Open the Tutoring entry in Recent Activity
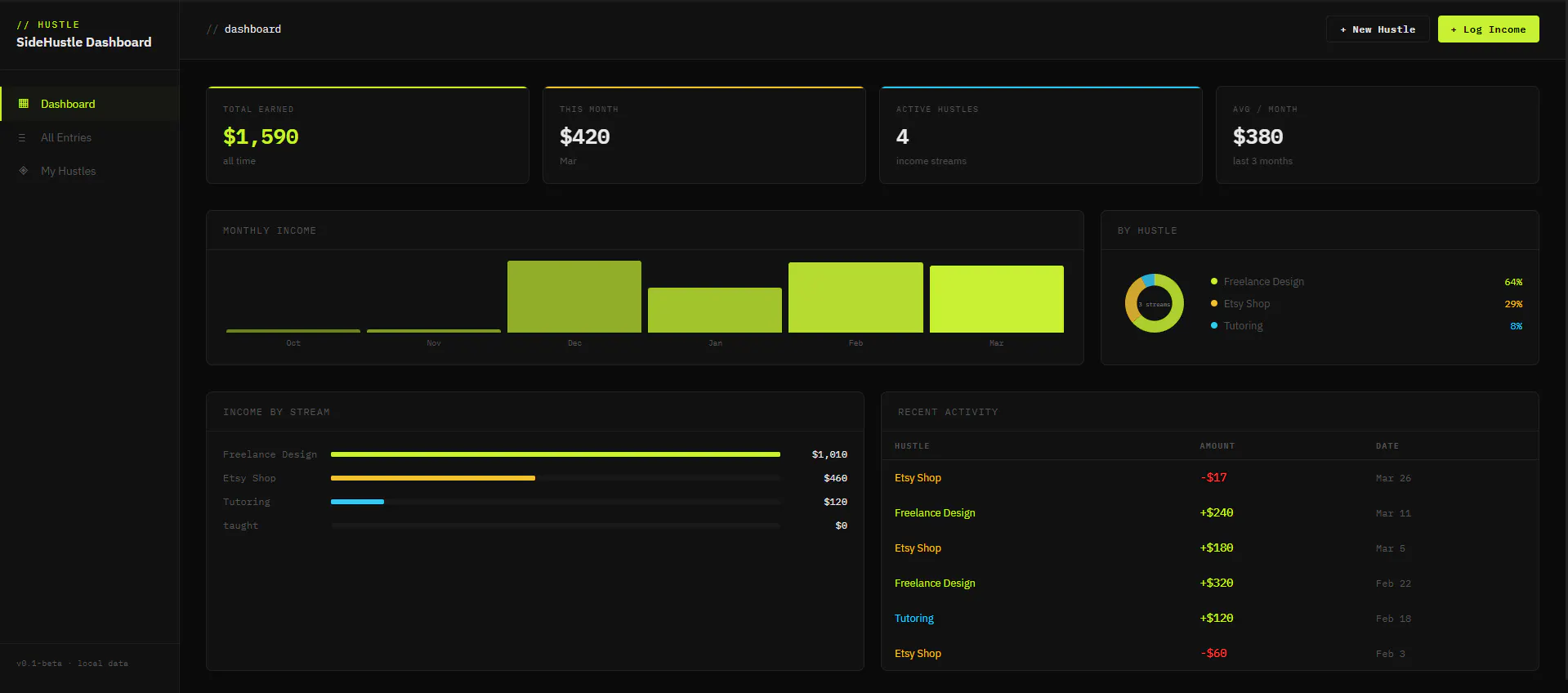This screenshot has height=693, width=1568. point(1209,619)
